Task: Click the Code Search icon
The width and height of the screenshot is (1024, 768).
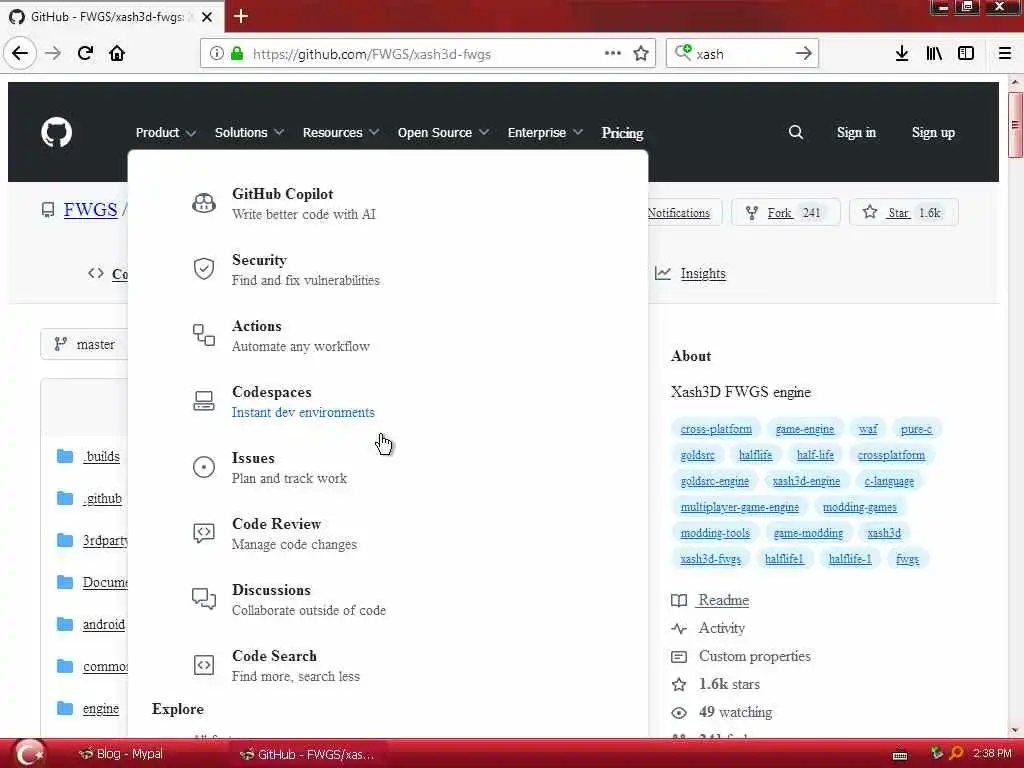Action: tap(204, 665)
